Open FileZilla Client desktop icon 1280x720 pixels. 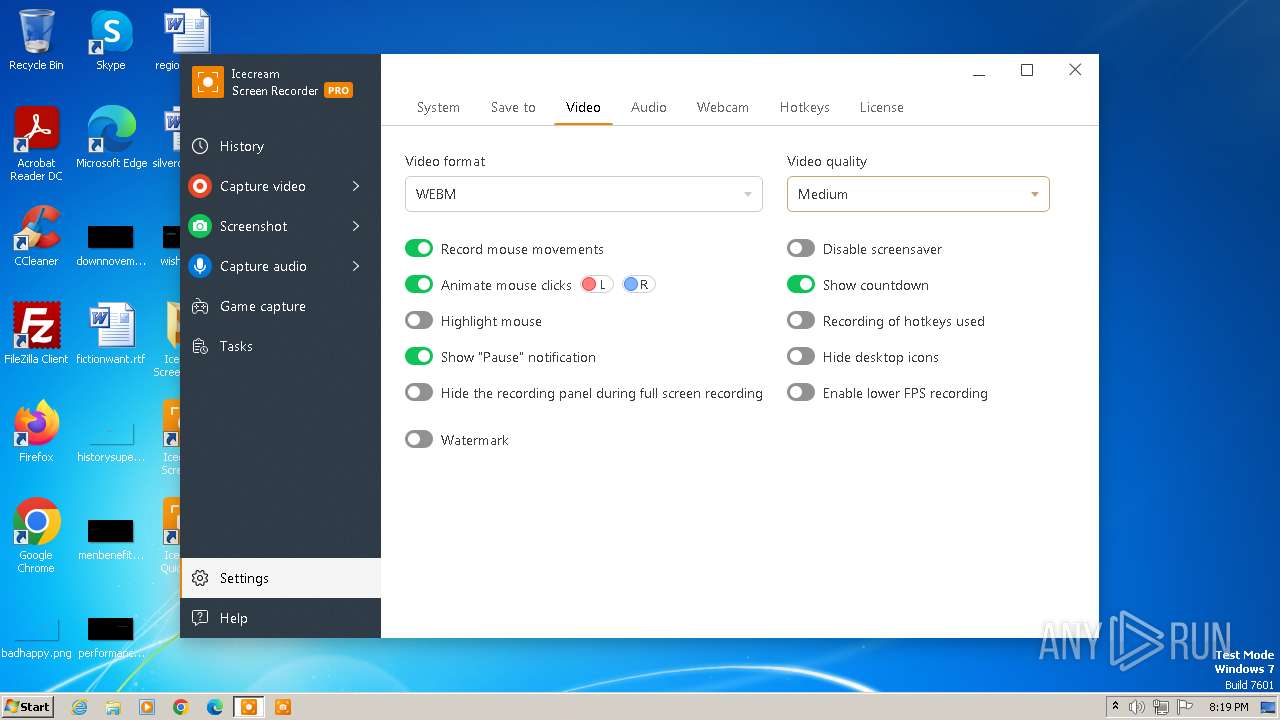36,333
